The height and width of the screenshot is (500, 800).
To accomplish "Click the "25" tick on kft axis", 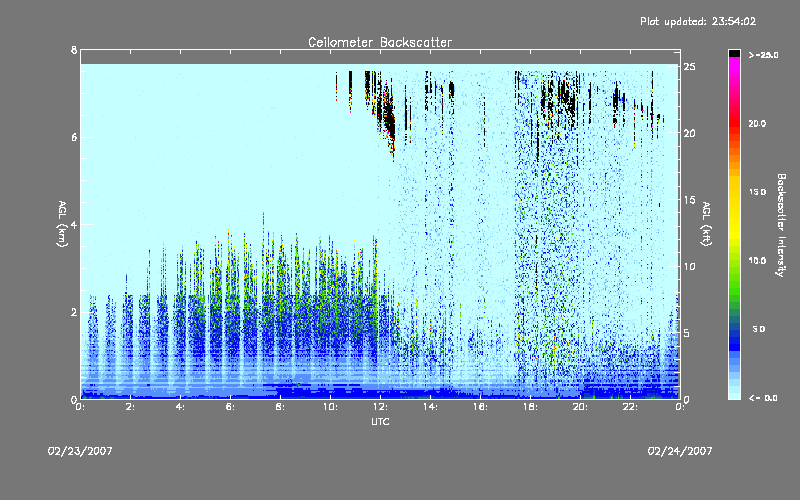I will pos(689,67).
